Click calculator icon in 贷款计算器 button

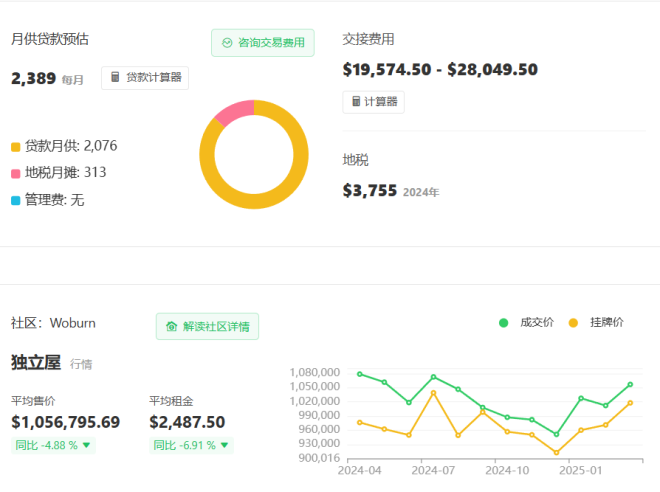pos(115,77)
